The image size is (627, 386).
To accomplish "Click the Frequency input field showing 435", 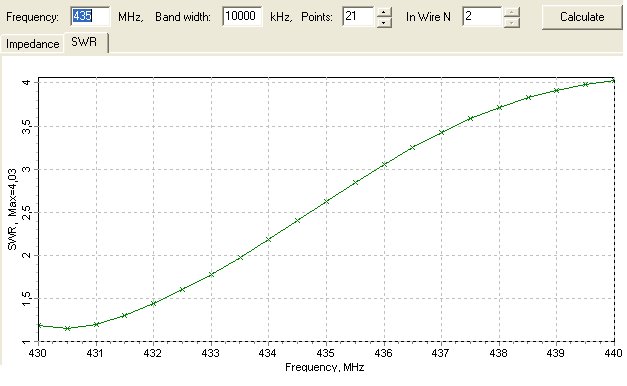I will [90, 16].
